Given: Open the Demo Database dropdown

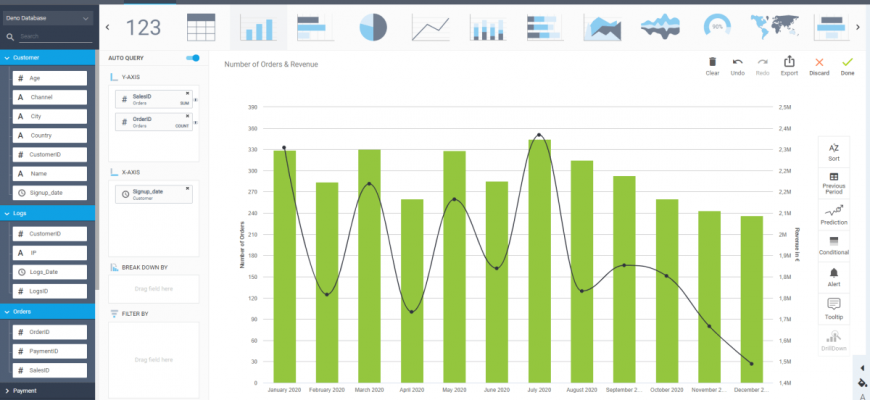Looking at the screenshot, I should pos(48,18).
